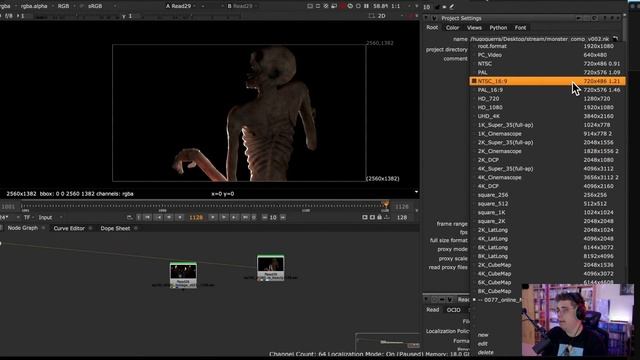Viewport: 640px width, 360px height.
Task: Click the script name folder browse icon
Action: 616,39
